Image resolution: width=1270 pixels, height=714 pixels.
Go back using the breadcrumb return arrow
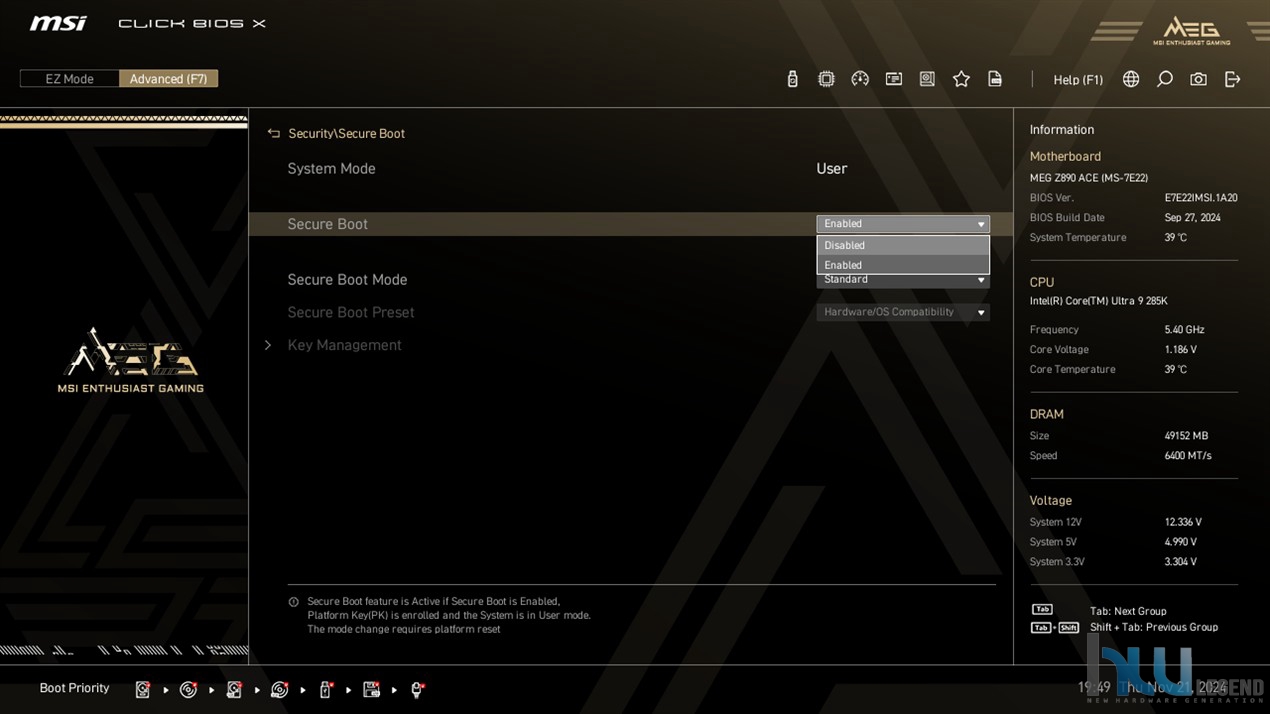pos(274,133)
